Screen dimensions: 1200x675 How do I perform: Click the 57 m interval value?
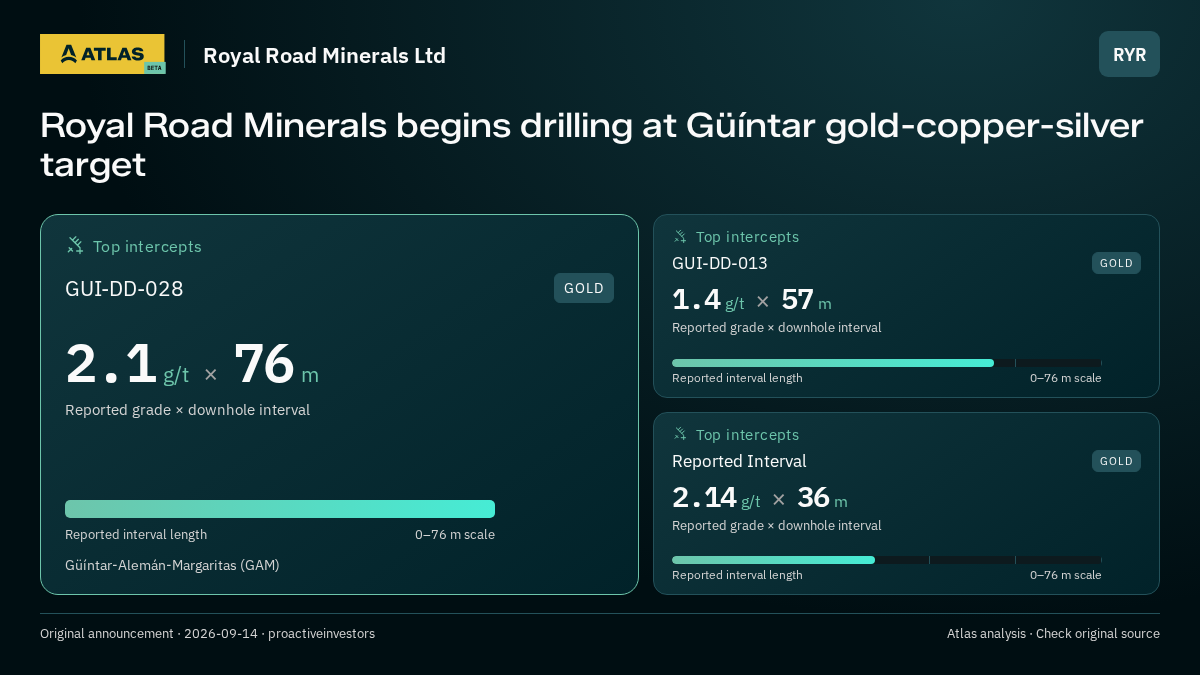point(806,300)
